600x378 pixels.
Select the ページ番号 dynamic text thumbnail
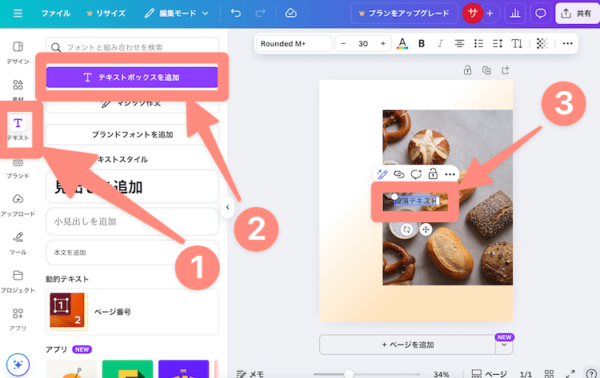(68, 311)
